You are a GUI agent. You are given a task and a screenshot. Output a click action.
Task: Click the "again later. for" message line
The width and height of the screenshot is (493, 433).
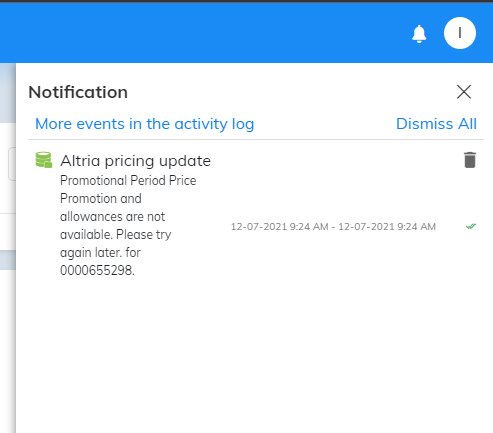point(100,253)
